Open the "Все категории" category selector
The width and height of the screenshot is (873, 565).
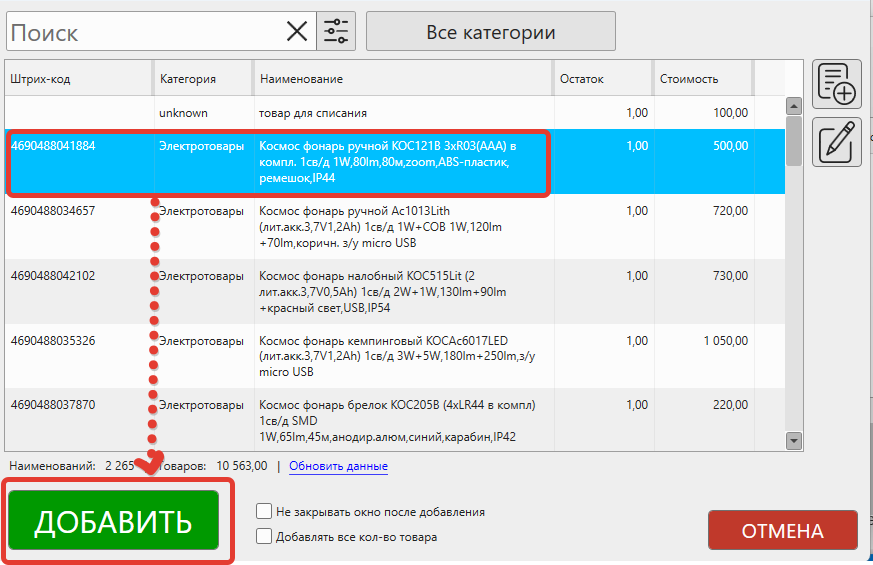[x=490, y=32]
